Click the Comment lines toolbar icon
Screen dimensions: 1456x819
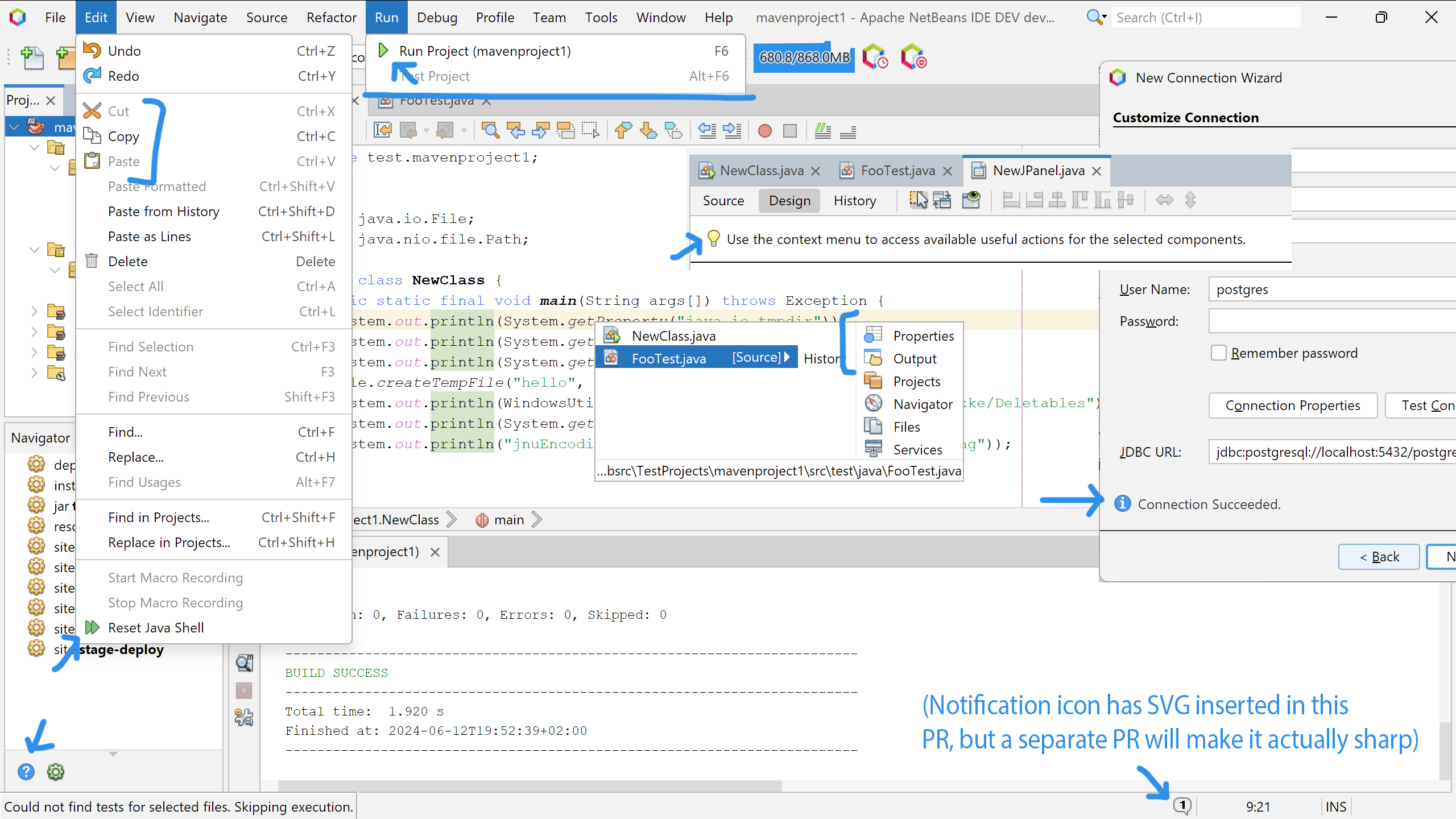(x=822, y=131)
